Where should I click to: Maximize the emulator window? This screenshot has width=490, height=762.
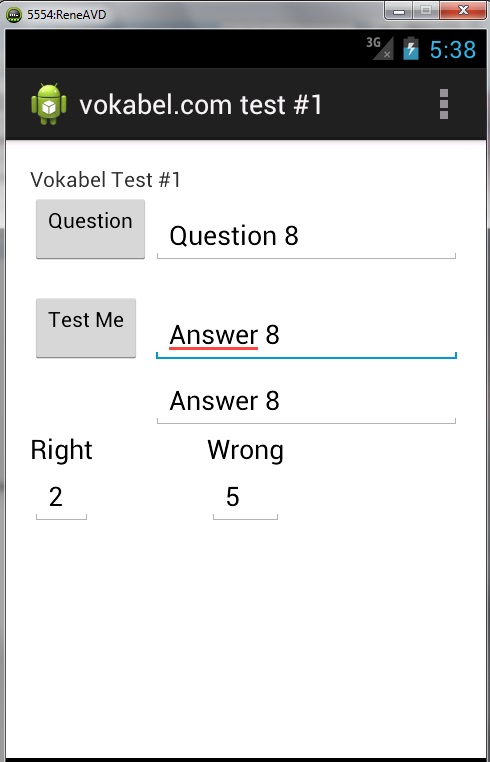427,11
